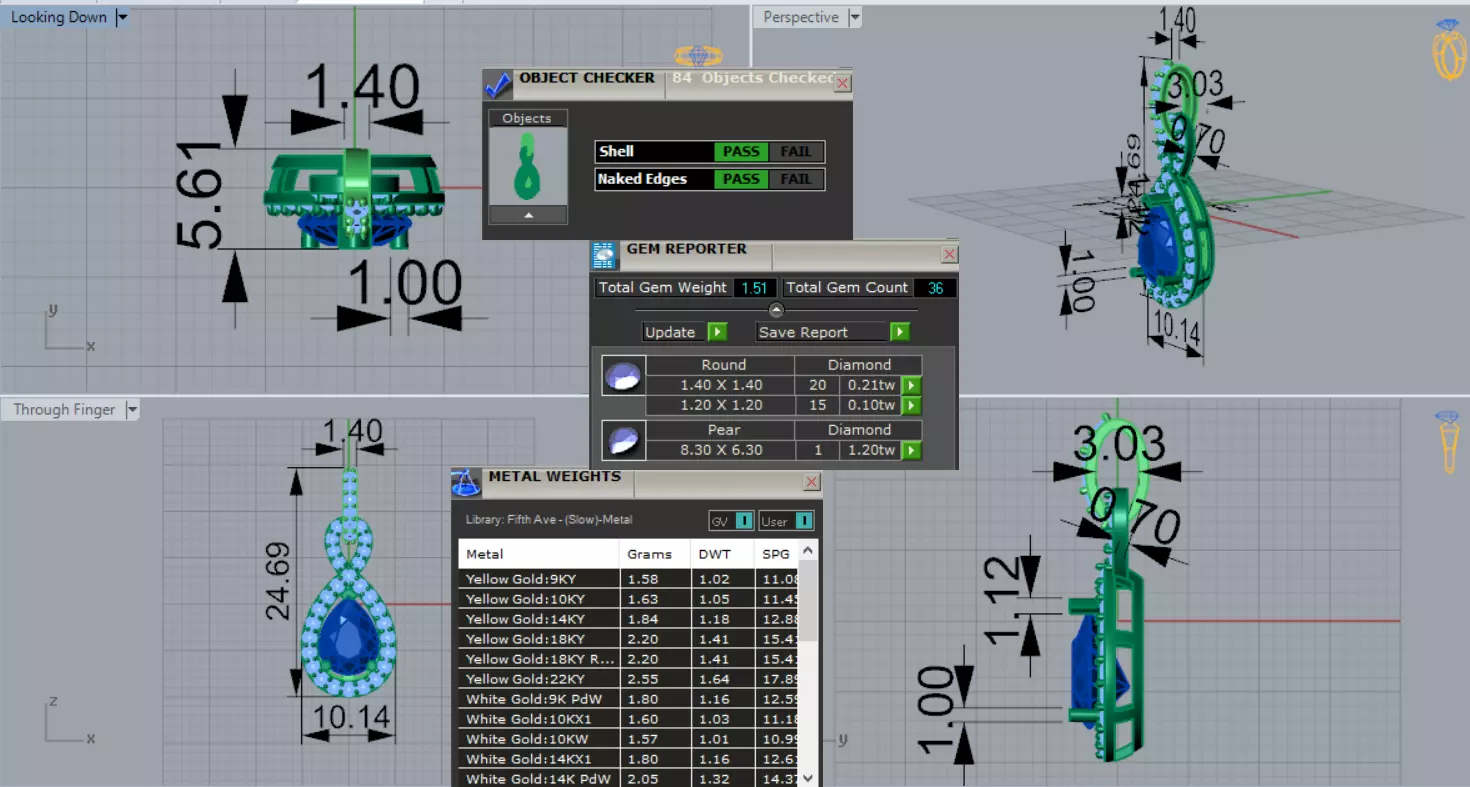Select the round diamond gem icon
This screenshot has width=1470, height=787.
pyautogui.click(x=623, y=376)
